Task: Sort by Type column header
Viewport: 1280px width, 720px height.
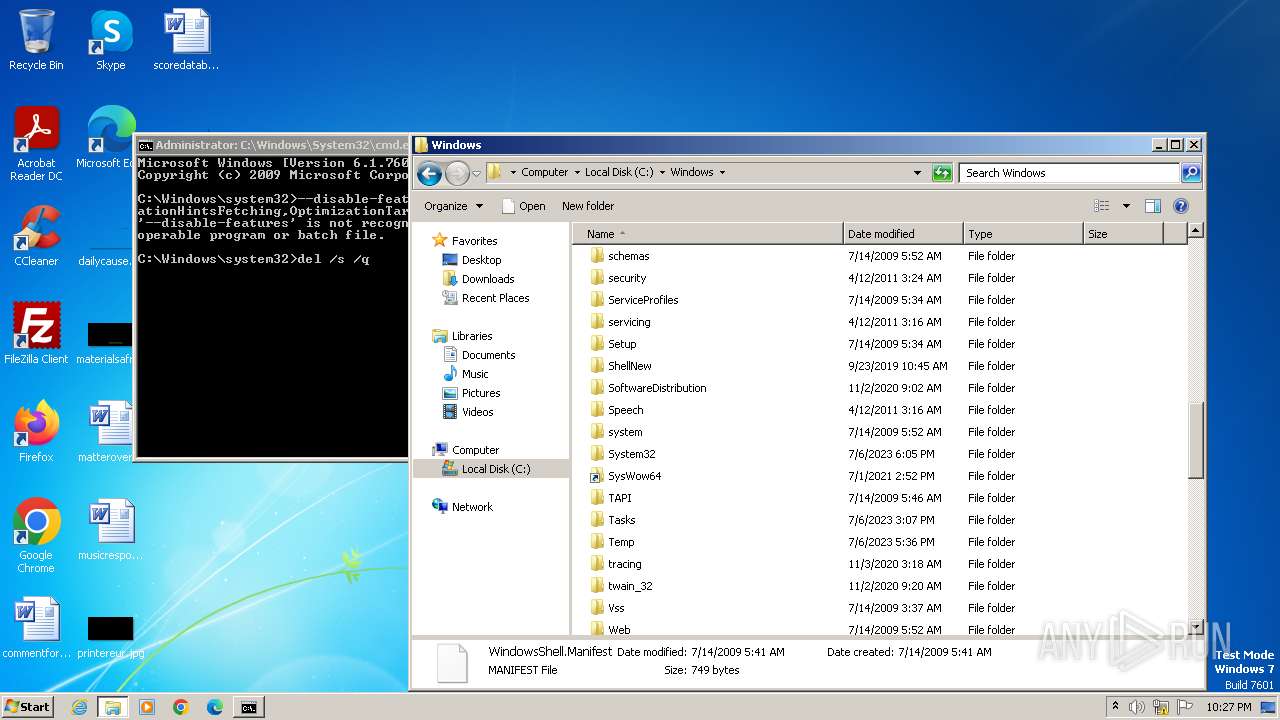Action: click(x=1023, y=234)
